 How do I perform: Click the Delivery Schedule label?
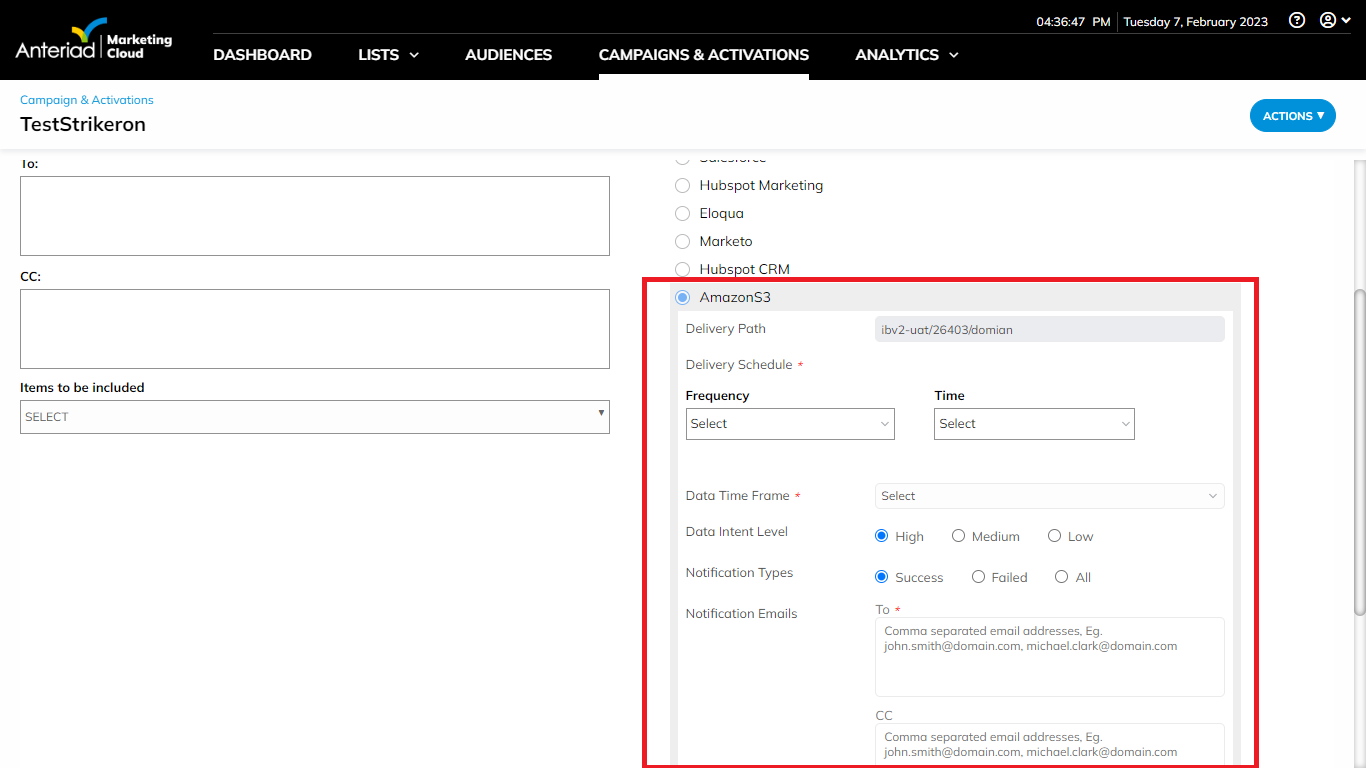(739, 365)
